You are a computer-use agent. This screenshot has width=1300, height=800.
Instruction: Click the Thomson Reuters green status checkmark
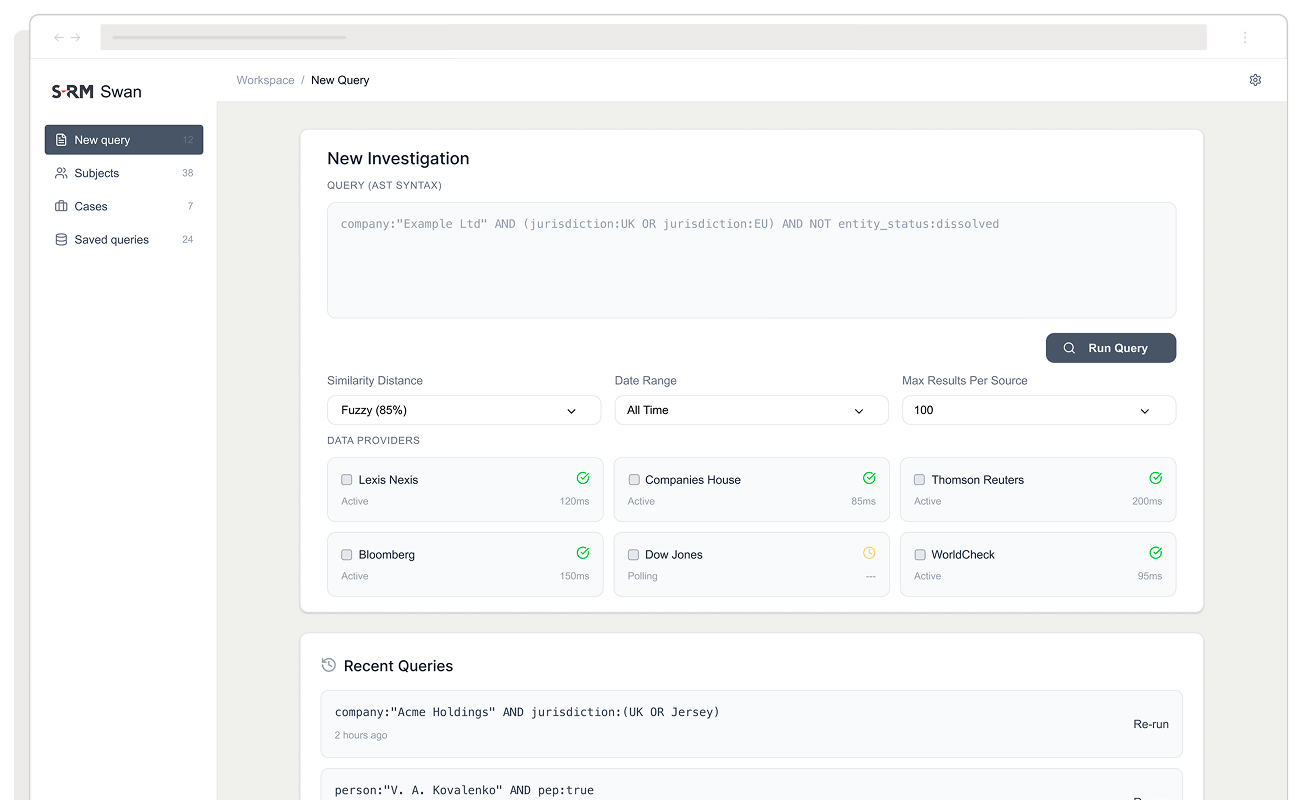pos(1155,478)
